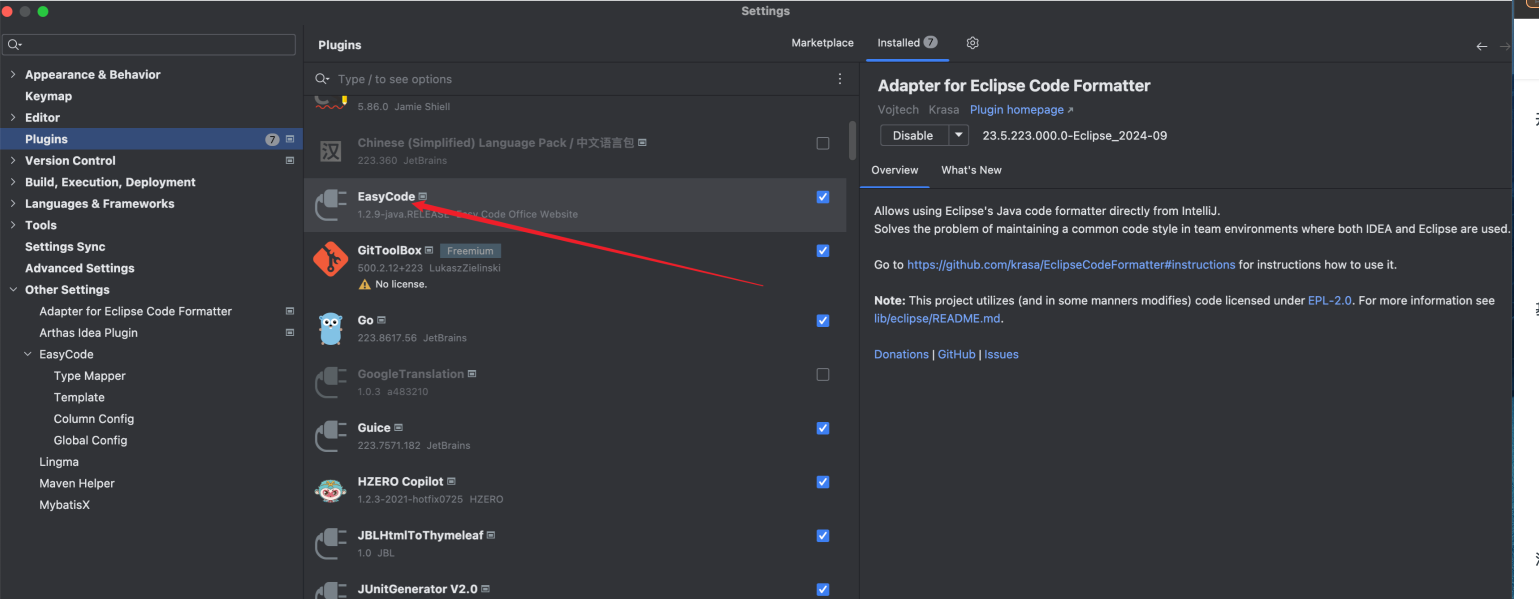Image resolution: width=1539 pixels, height=599 pixels.
Task: Click the EasyCode plug icon
Action: point(331,205)
